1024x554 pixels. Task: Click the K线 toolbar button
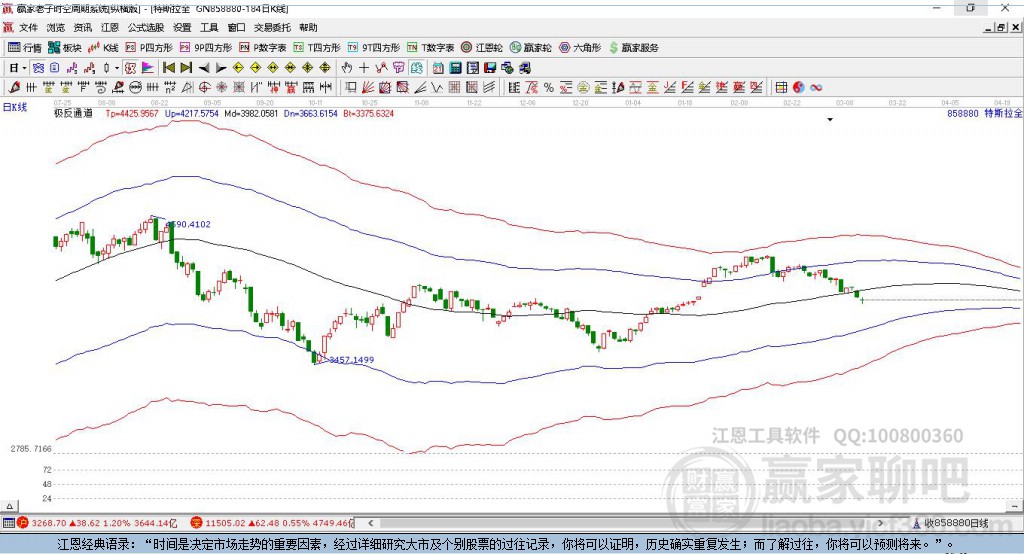pos(103,48)
